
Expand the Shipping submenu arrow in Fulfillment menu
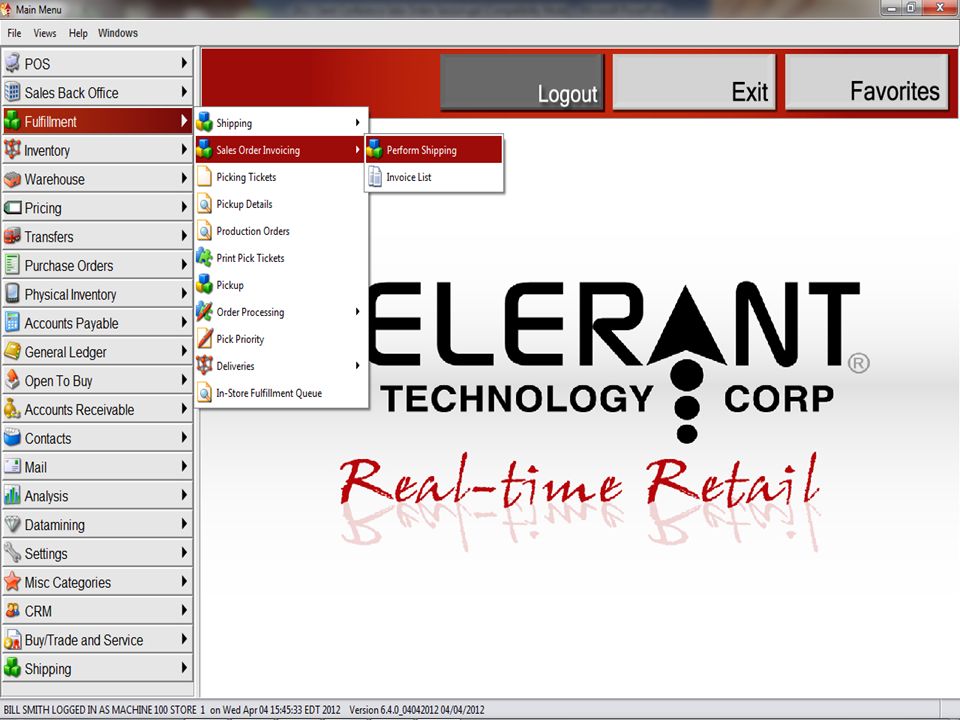pos(358,122)
